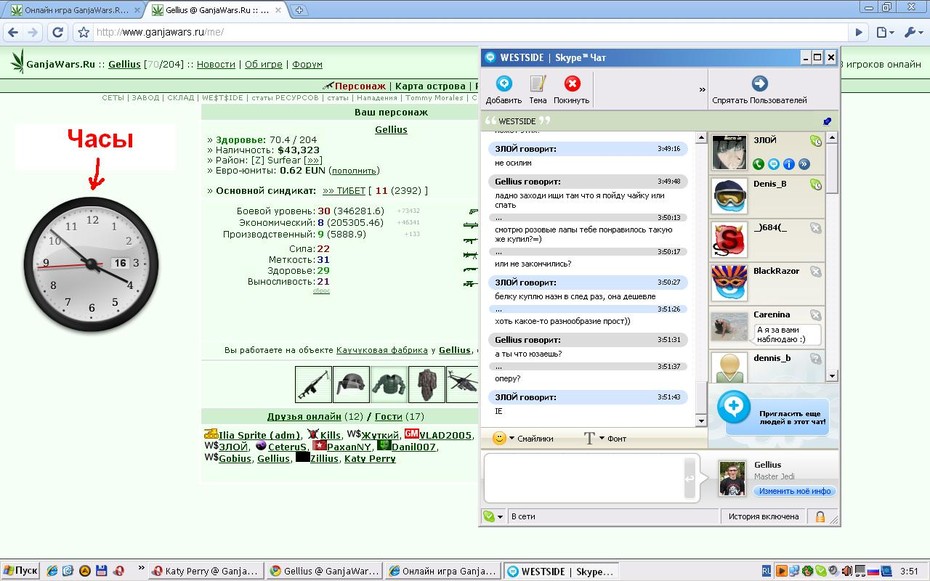Click chat messages scrollbar up arrow

click(701, 138)
